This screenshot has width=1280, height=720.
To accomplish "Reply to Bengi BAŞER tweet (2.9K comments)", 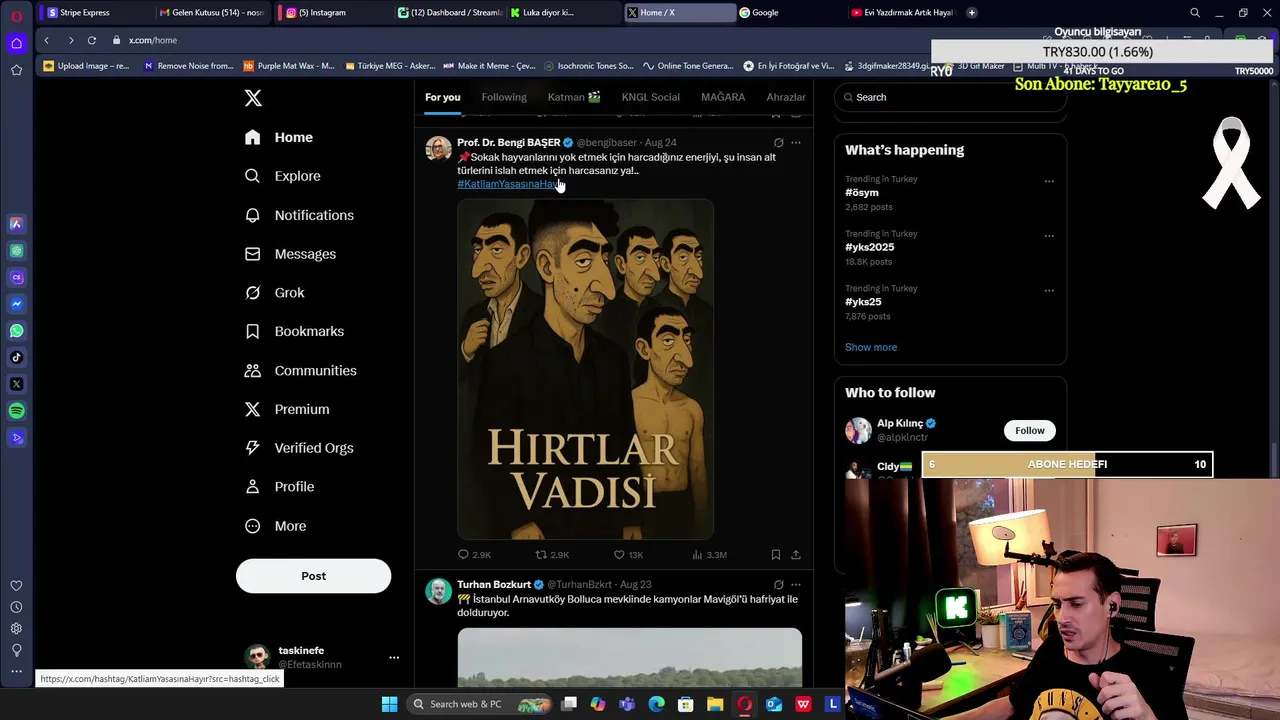I will point(474,555).
